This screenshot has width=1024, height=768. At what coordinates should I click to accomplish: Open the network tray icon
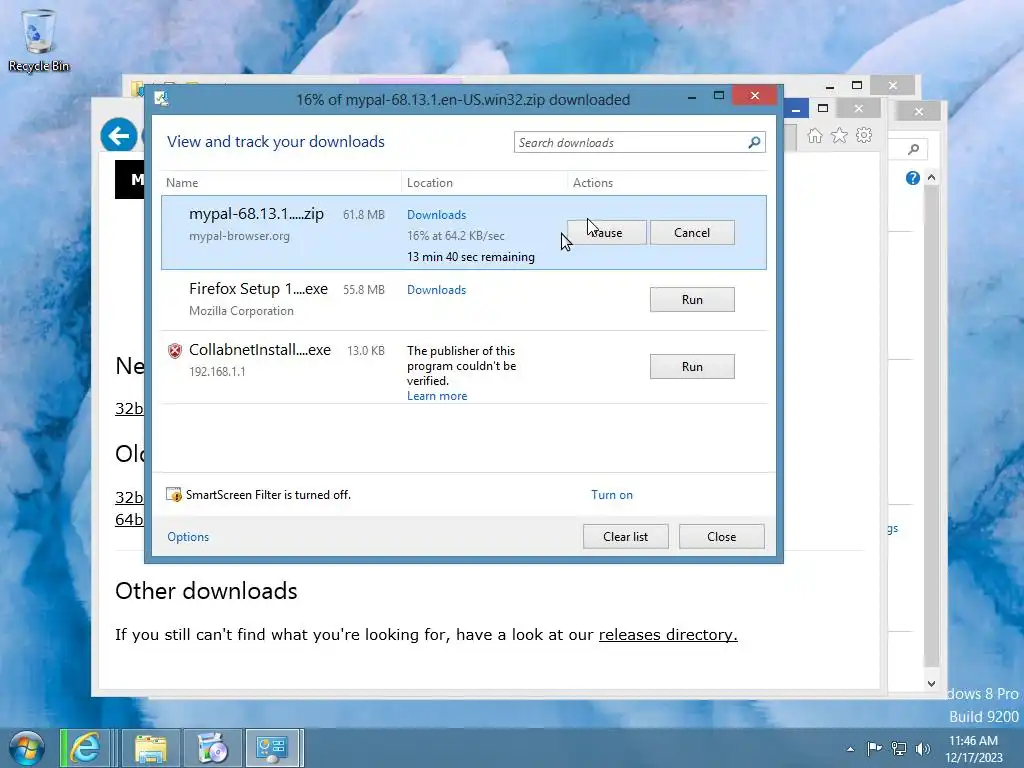point(899,748)
